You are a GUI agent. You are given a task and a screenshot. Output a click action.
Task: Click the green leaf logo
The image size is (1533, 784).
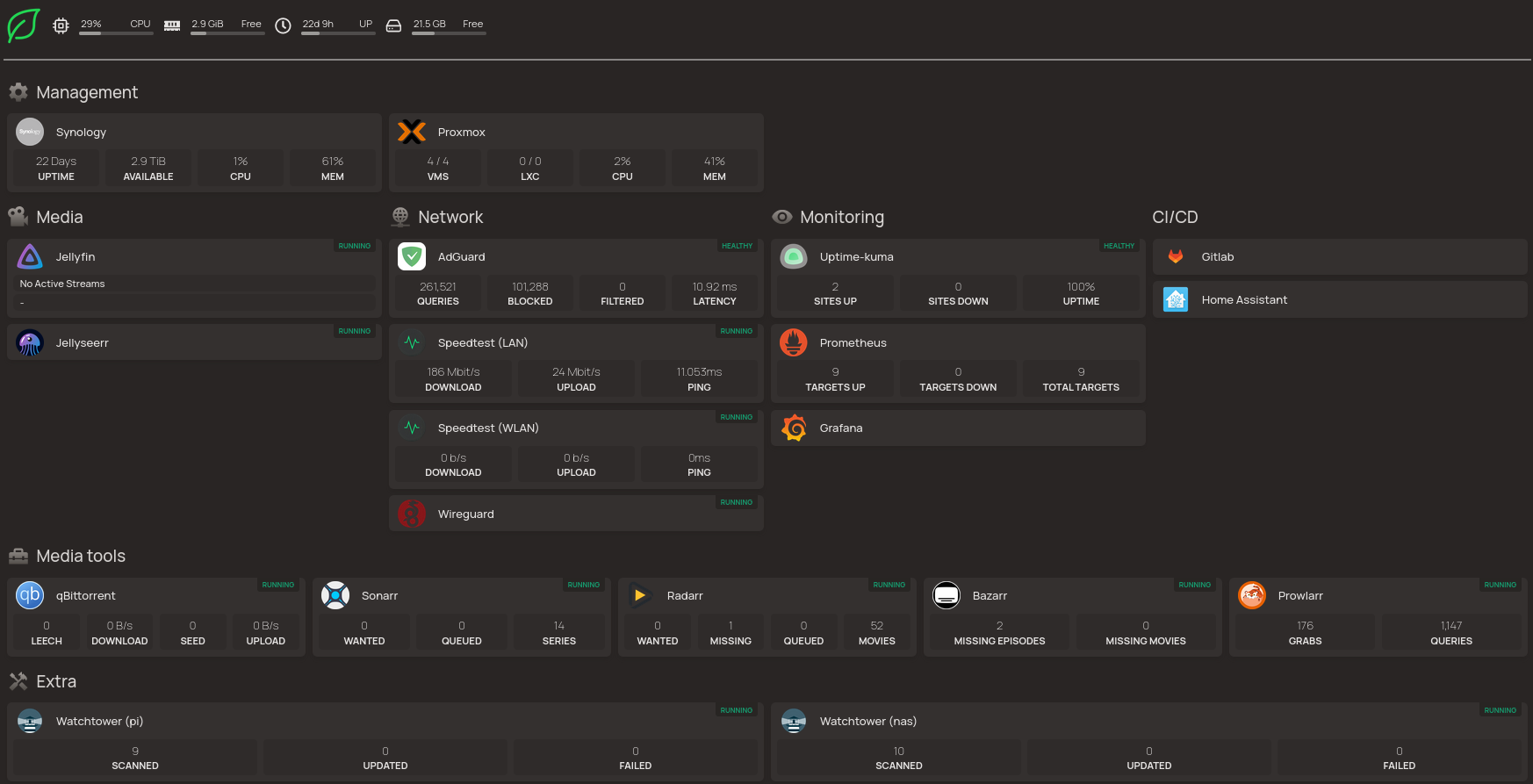coord(24,25)
